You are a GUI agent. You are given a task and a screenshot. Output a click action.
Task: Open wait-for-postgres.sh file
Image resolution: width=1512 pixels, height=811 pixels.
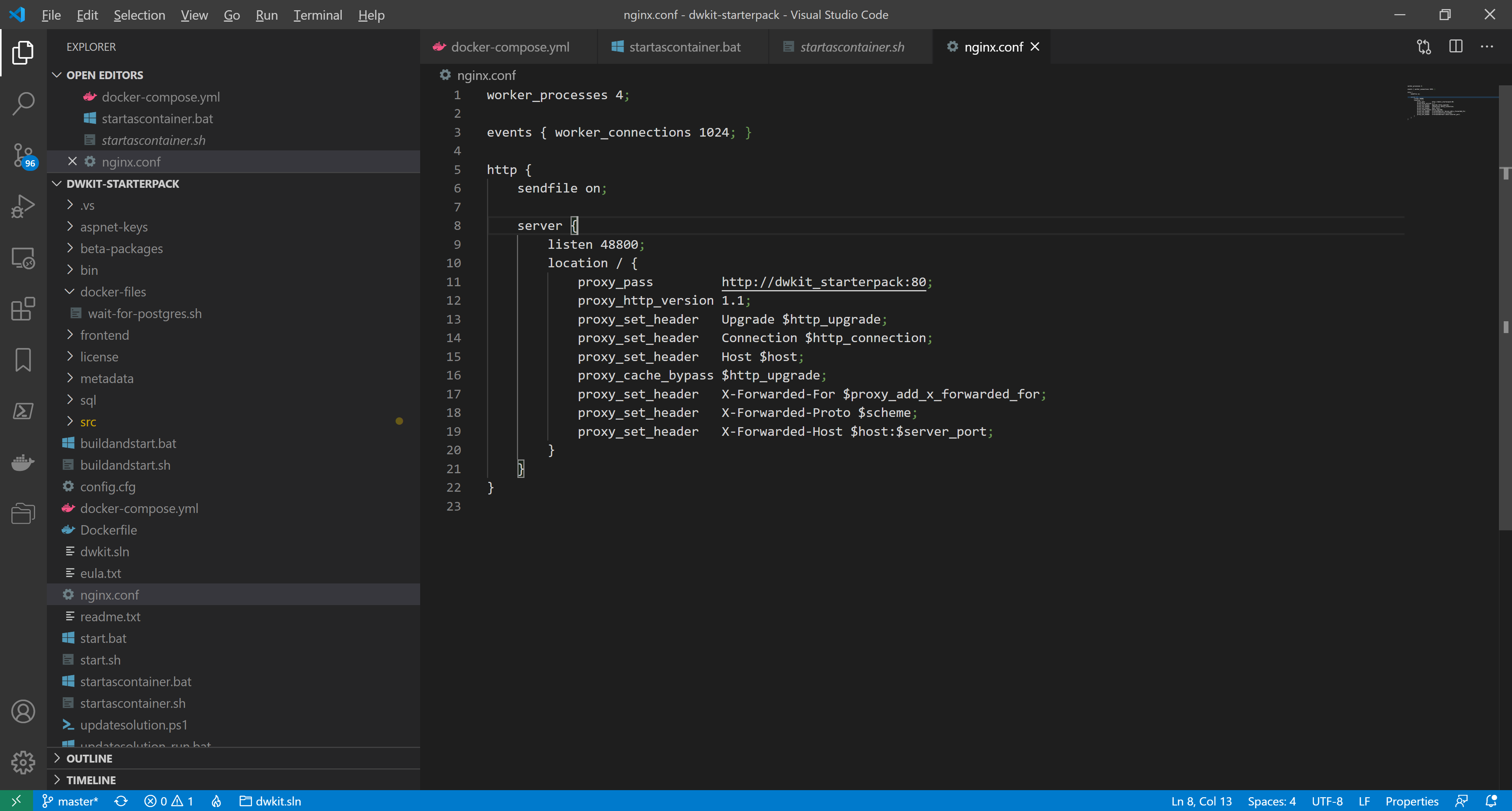click(x=233, y=313)
